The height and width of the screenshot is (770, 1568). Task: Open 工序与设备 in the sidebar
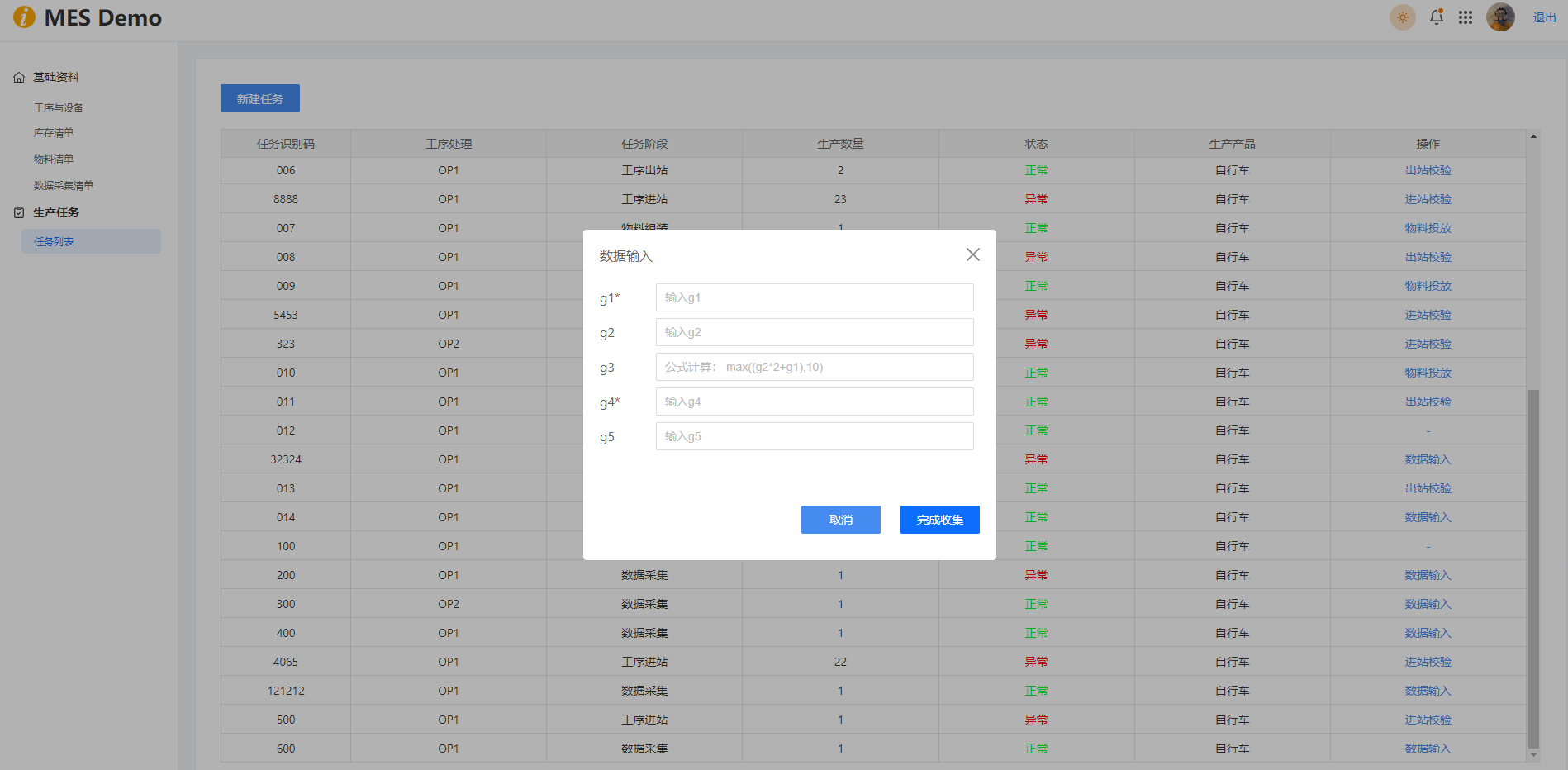point(59,108)
